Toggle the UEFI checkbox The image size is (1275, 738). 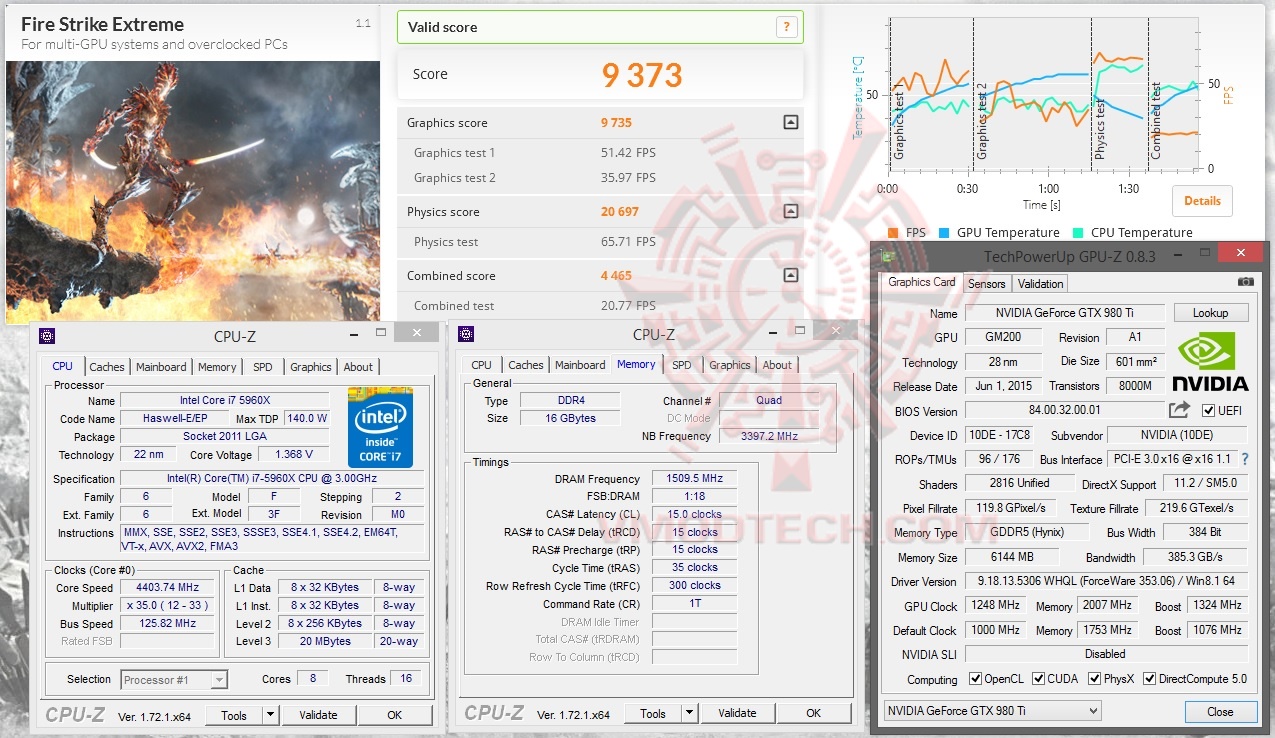tap(1209, 410)
